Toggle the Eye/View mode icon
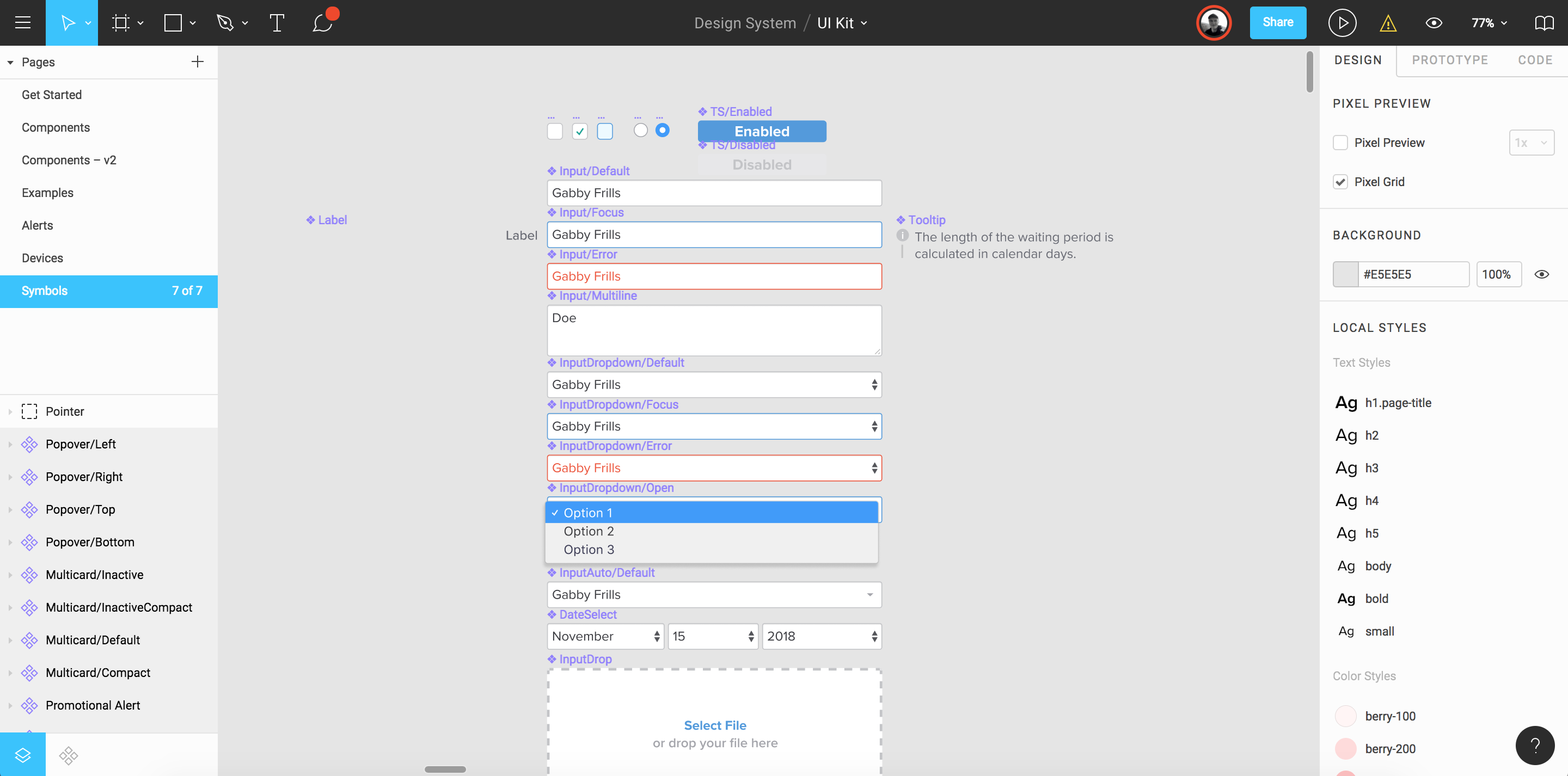Screen dimensions: 1568x776 [x=1434, y=22]
